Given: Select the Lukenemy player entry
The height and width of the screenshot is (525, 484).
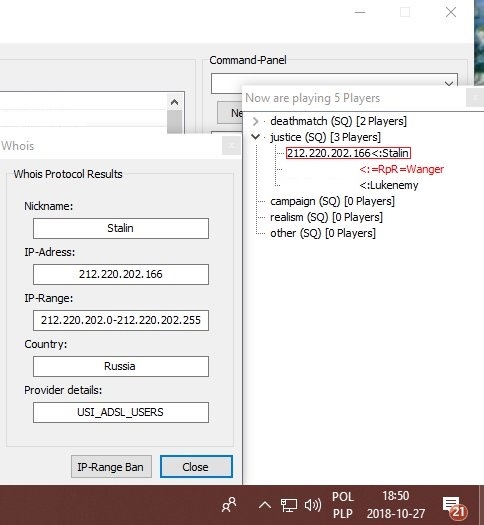Looking at the screenshot, I should (x=389, y=185).
